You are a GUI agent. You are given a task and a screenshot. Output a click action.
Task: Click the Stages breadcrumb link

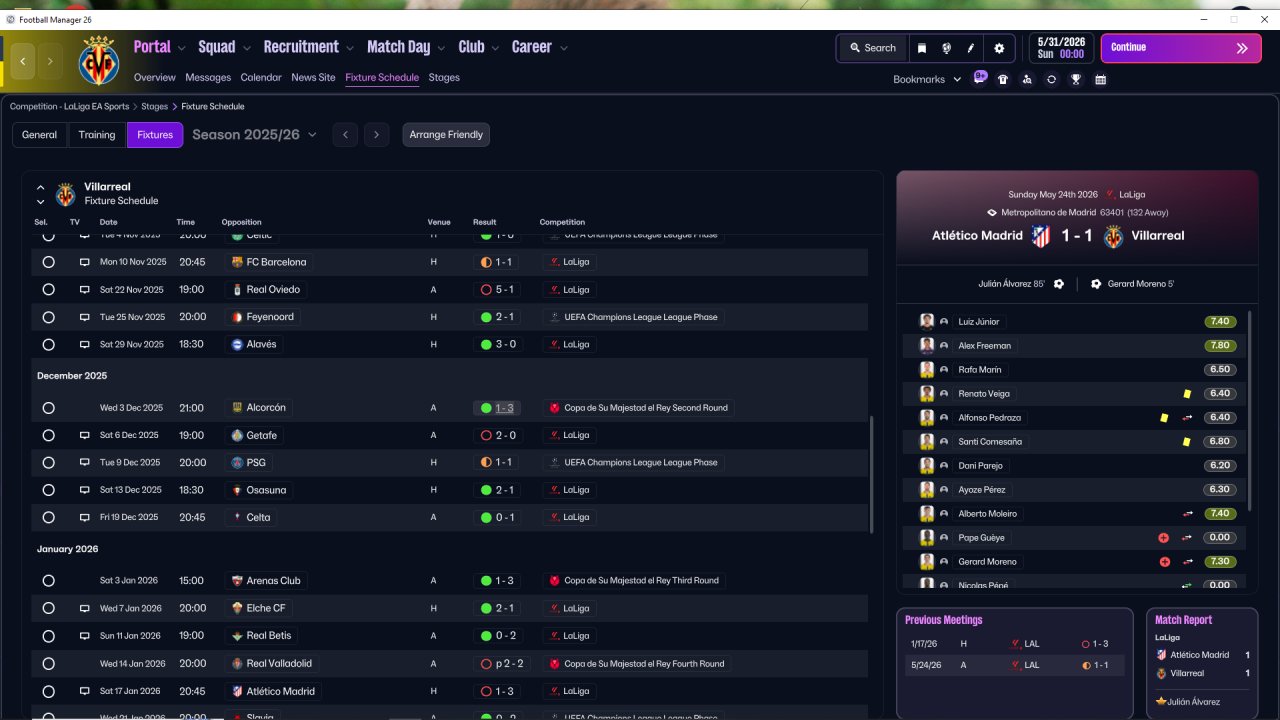coord(154,106)
